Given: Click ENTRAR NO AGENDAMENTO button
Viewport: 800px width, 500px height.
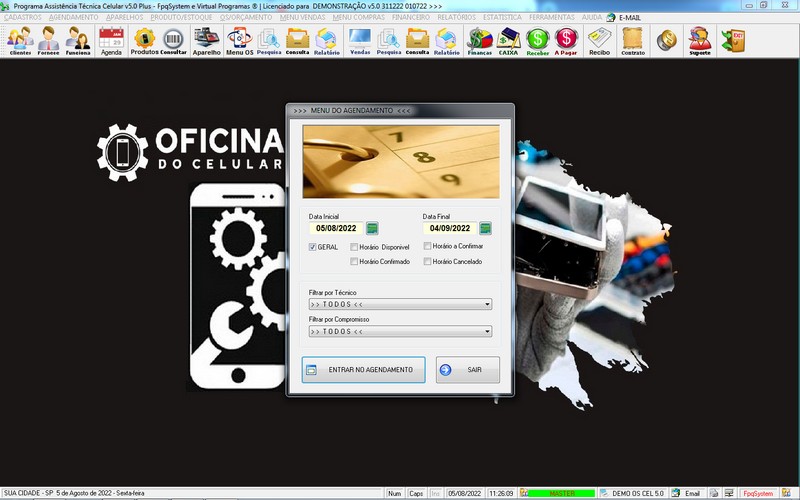Looking at the screenshot, I should [363, 369].
